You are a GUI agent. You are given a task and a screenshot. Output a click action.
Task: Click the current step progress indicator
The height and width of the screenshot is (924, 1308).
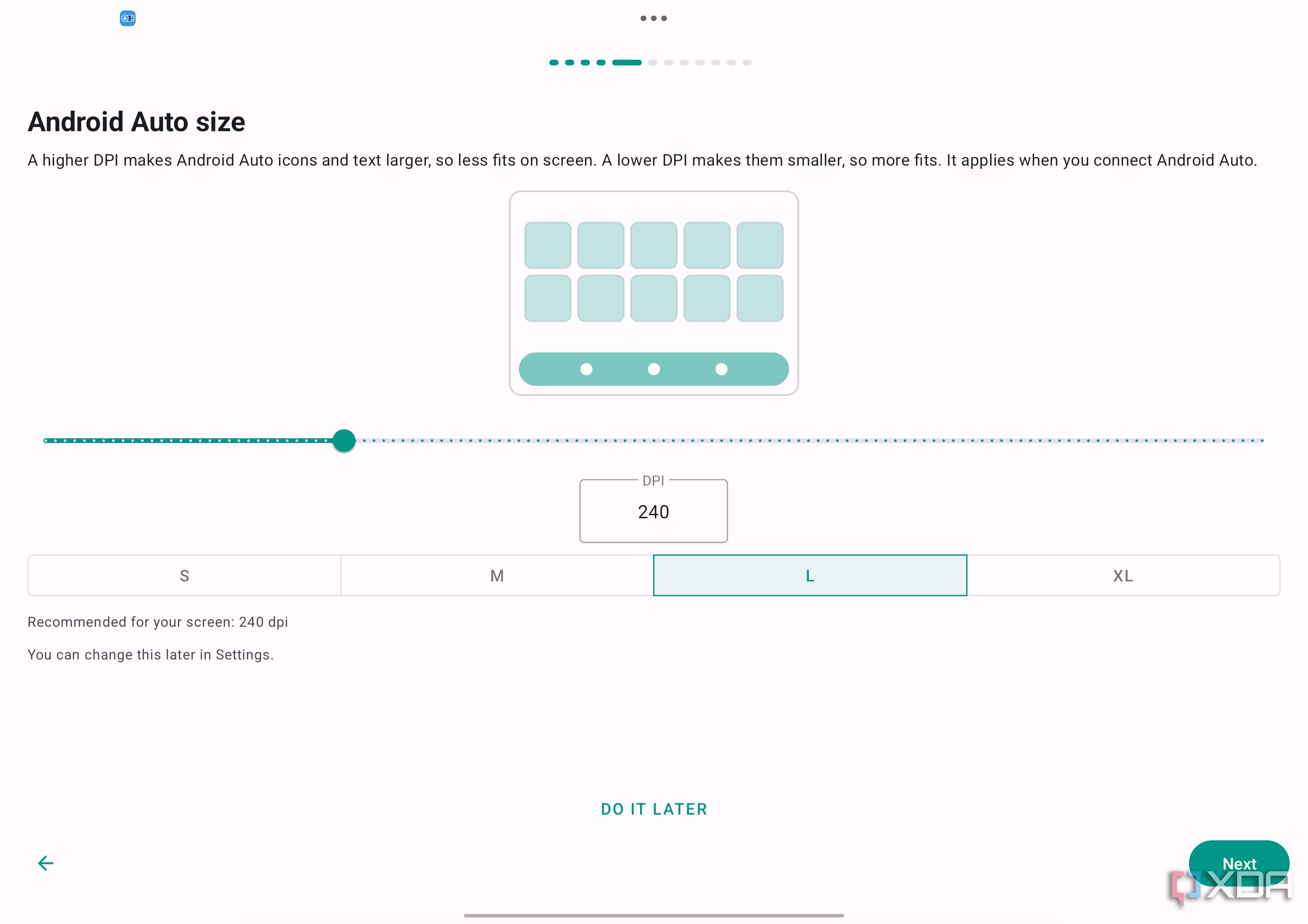(x=627, y=63)
